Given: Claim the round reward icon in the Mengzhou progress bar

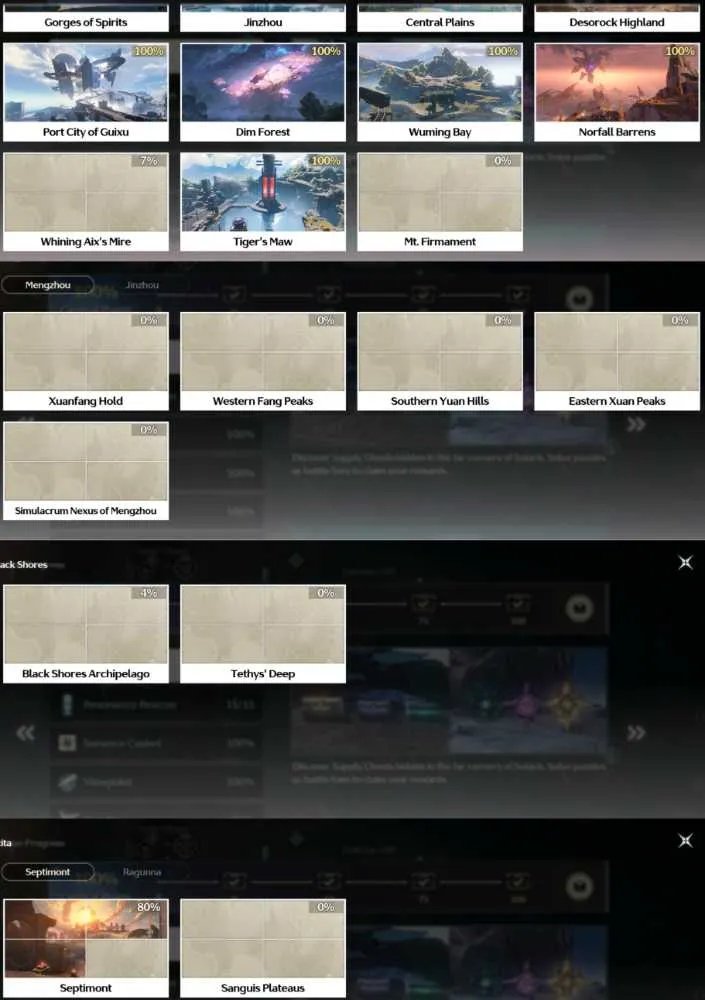Looking at the screenshot, I should tap(579, 298).
